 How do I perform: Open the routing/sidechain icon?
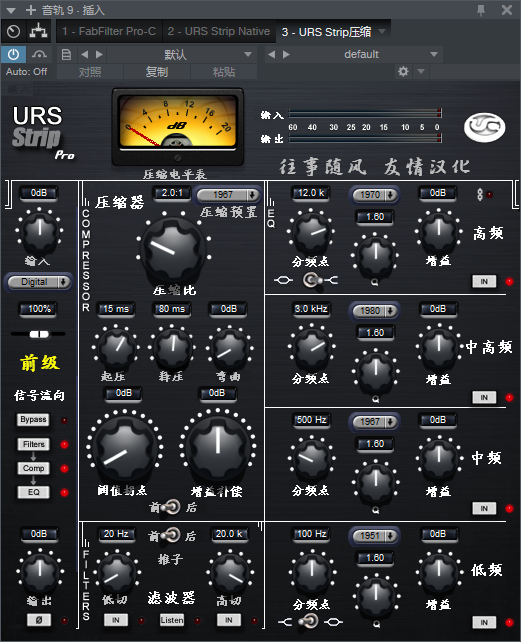[38, 31]
